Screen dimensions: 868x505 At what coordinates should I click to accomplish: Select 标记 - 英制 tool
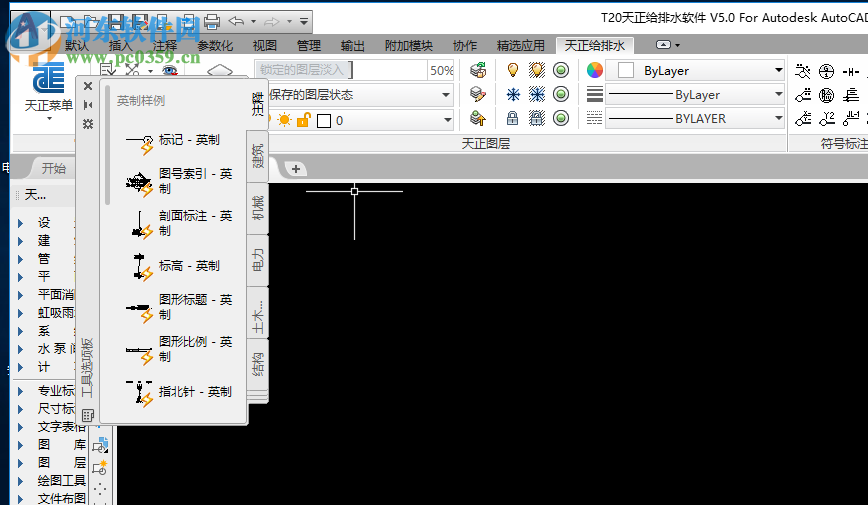coord(179,142)
